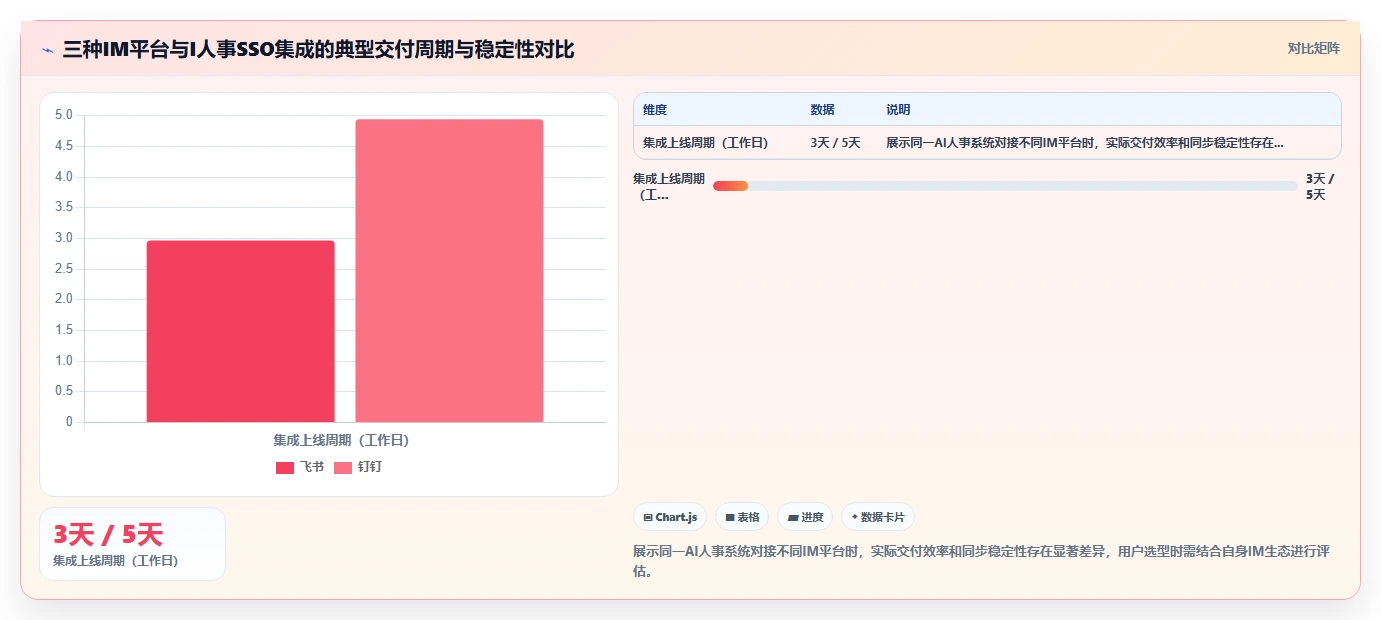Screen dimensions: 1381x620
Task: Click table cell 3天 / 5天
Action: [x=835, y=143]
